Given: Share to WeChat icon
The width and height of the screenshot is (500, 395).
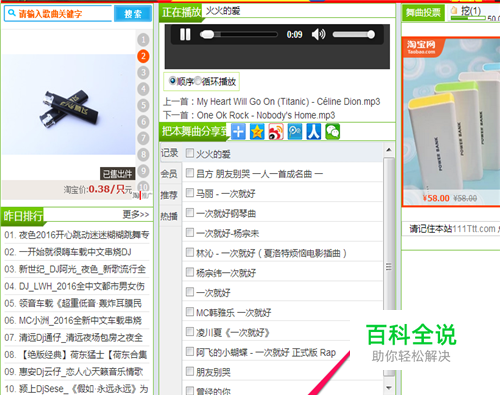Looking at the screenshot, I should [x=332, y=132].
